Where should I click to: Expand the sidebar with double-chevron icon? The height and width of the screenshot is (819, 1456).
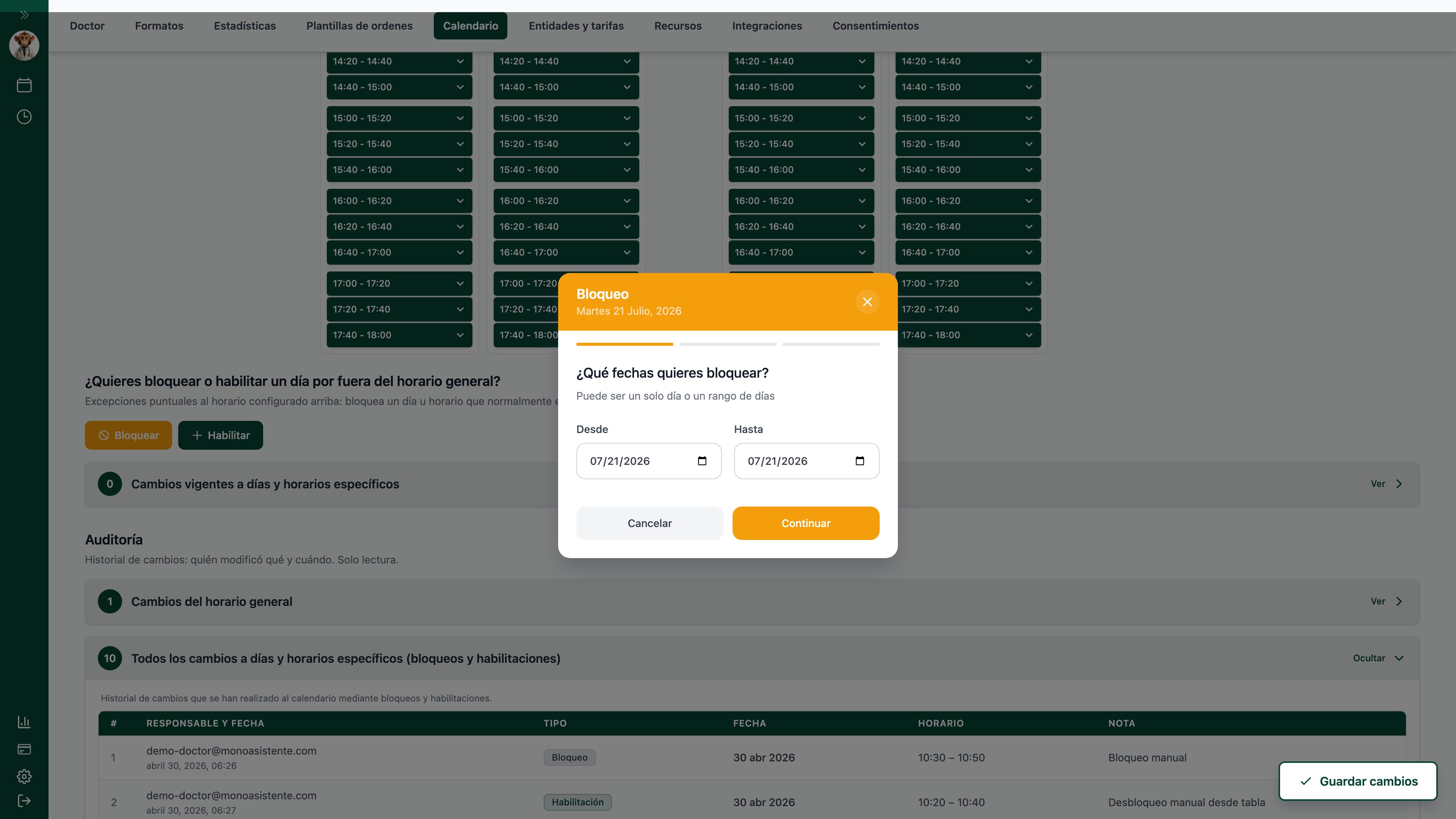24,15
